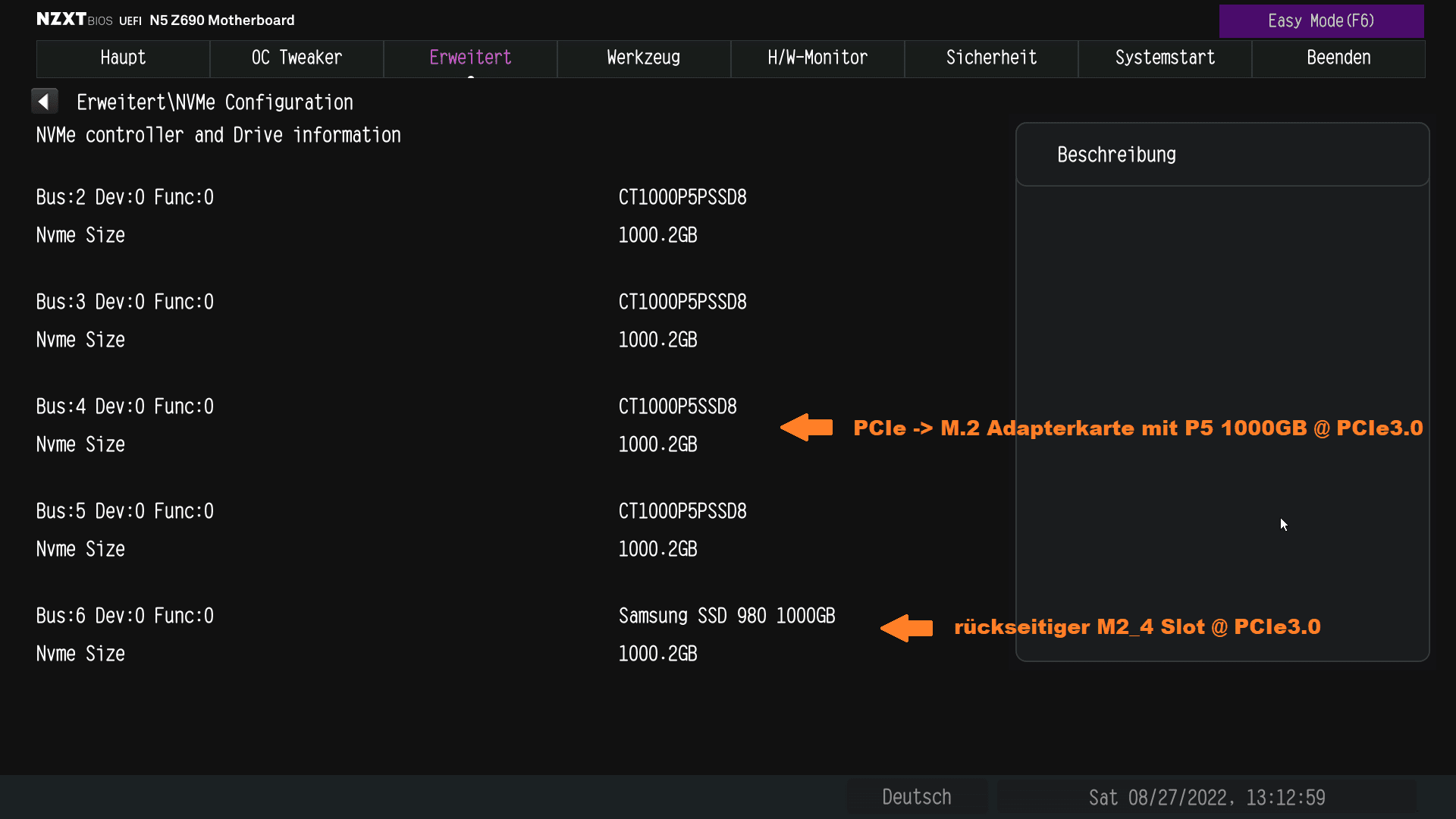Screen dimensions: 1456x819
Task: Click the back arrow beside the breadcrumb
Action: 44,102
